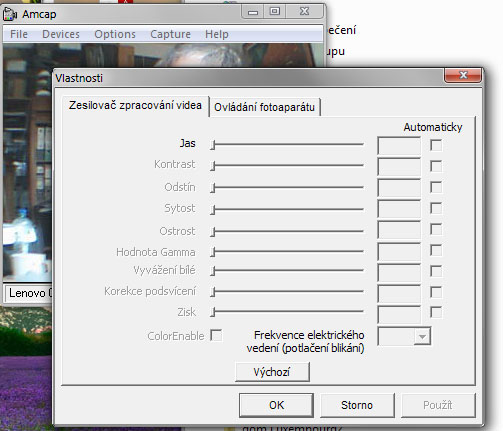This screenshot has width=503, height=431.
Task: Enable Automaticky checkbox for Ostrost
Action: [436, 229]
